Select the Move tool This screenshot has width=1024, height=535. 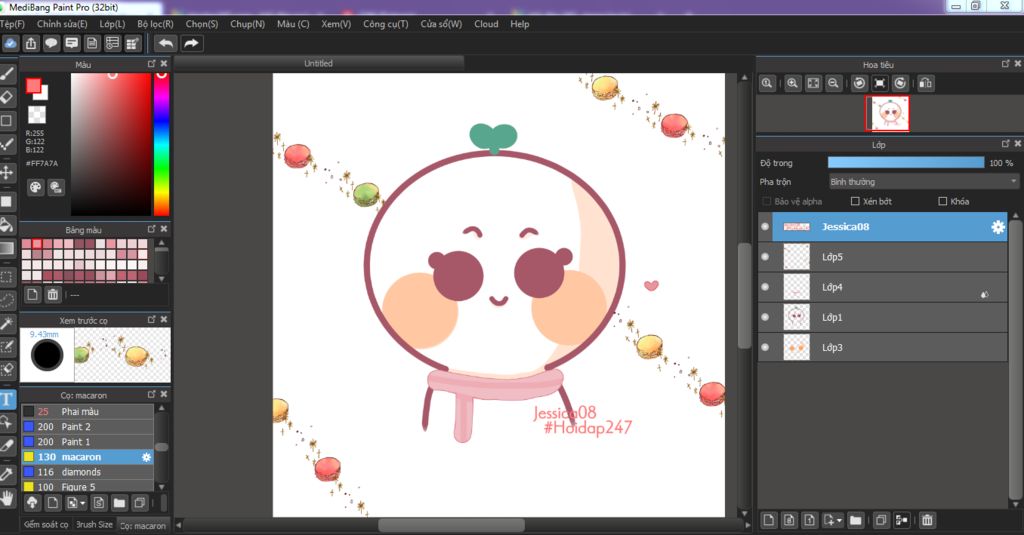pyautogui.click(x=7, y=172)
